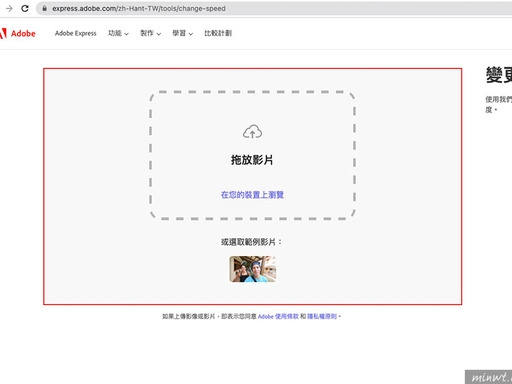Open the 隱私權原則 link
This screenshot has height=384, width=512.
tap(322, 316)
